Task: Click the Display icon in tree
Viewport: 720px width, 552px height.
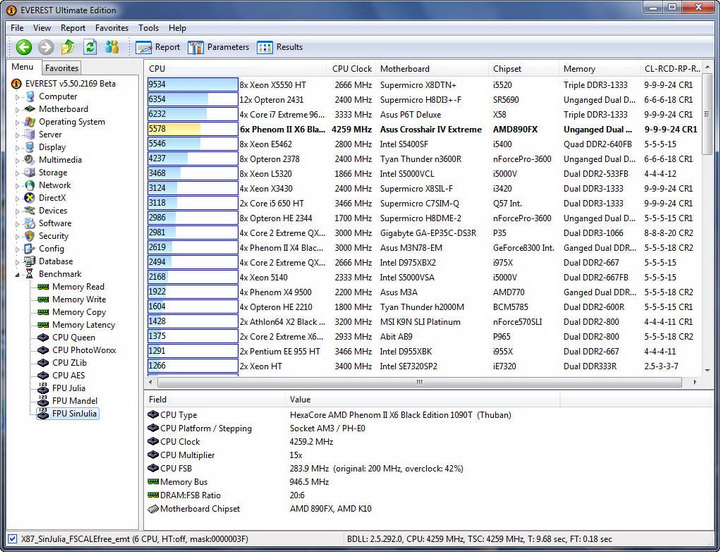Action: tap(30, 147)
